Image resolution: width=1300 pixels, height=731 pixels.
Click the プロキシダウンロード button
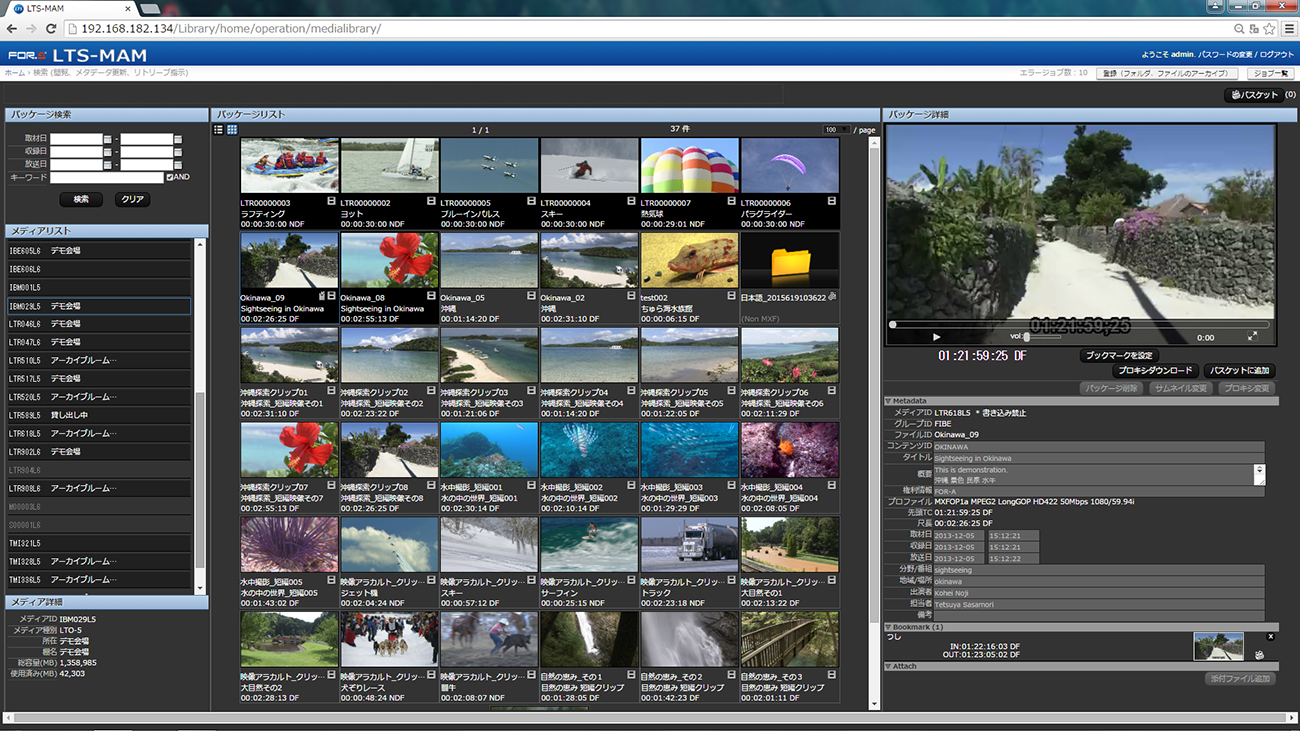click(x=1155, y=371)
